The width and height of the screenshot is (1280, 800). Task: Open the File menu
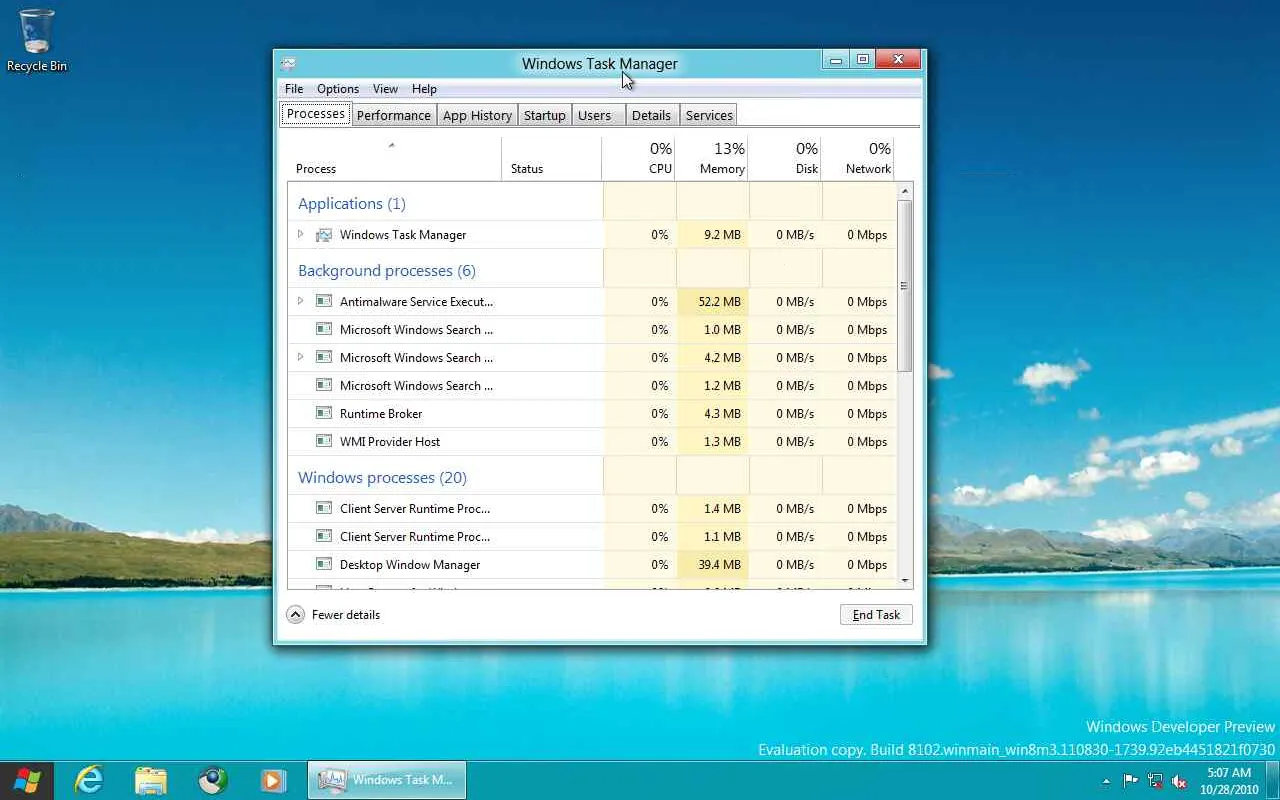click(x=294, y=89)
